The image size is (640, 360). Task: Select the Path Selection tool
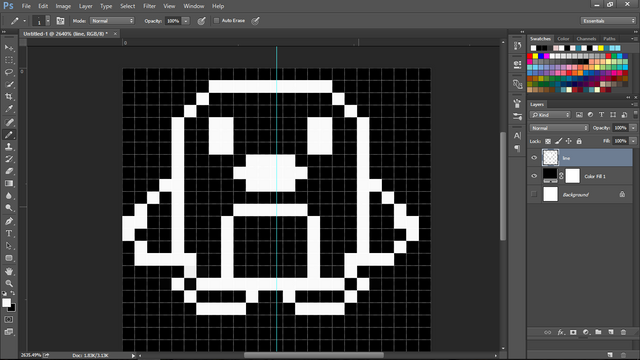[9, 246]
